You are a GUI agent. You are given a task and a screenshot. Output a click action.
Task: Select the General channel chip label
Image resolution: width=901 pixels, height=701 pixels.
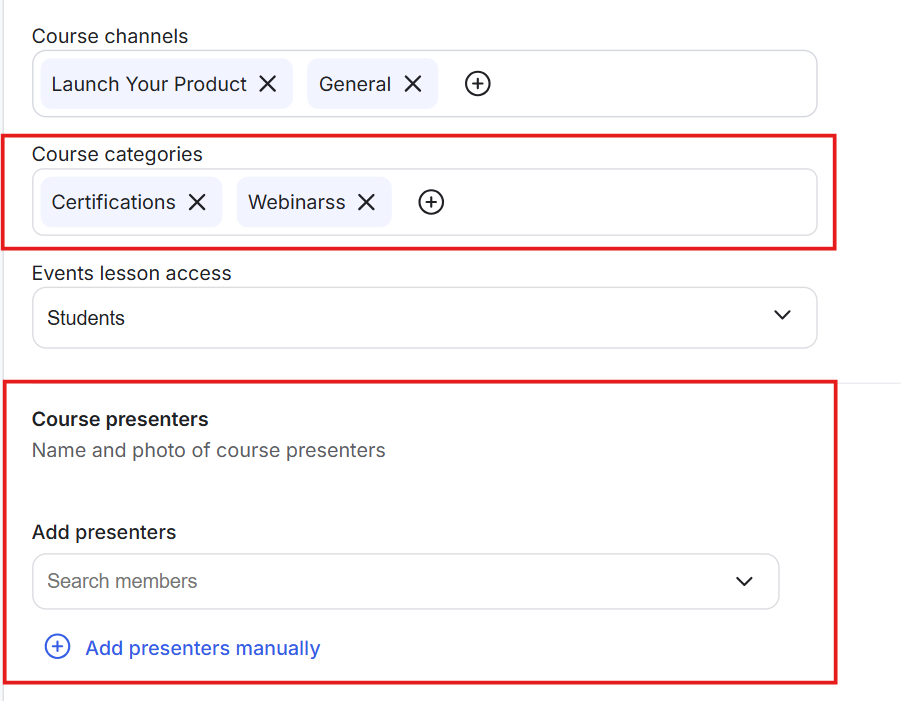point(355,84)
